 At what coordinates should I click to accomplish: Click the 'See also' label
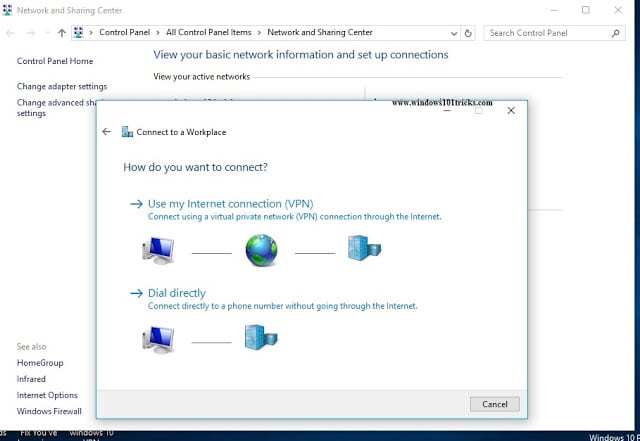(31, 347)
